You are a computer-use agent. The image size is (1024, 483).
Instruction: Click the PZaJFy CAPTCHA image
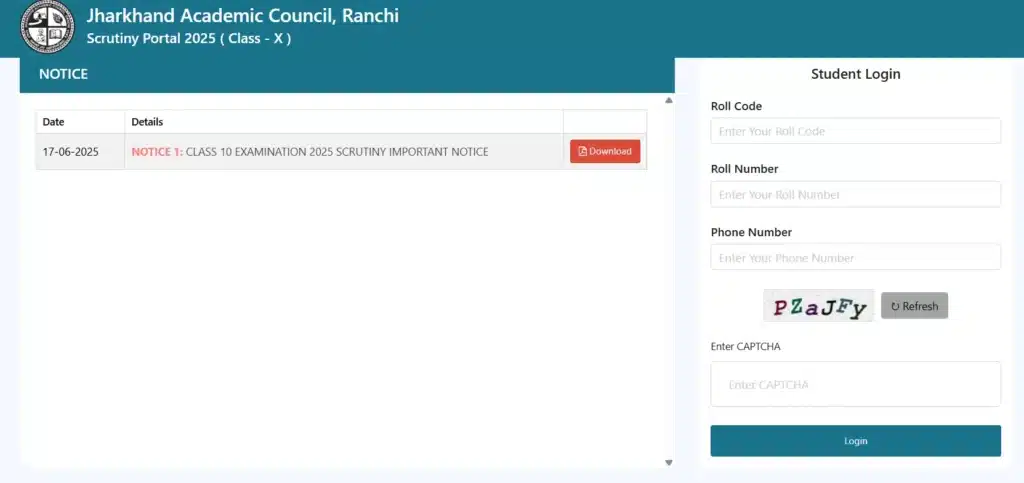[818, 307]
